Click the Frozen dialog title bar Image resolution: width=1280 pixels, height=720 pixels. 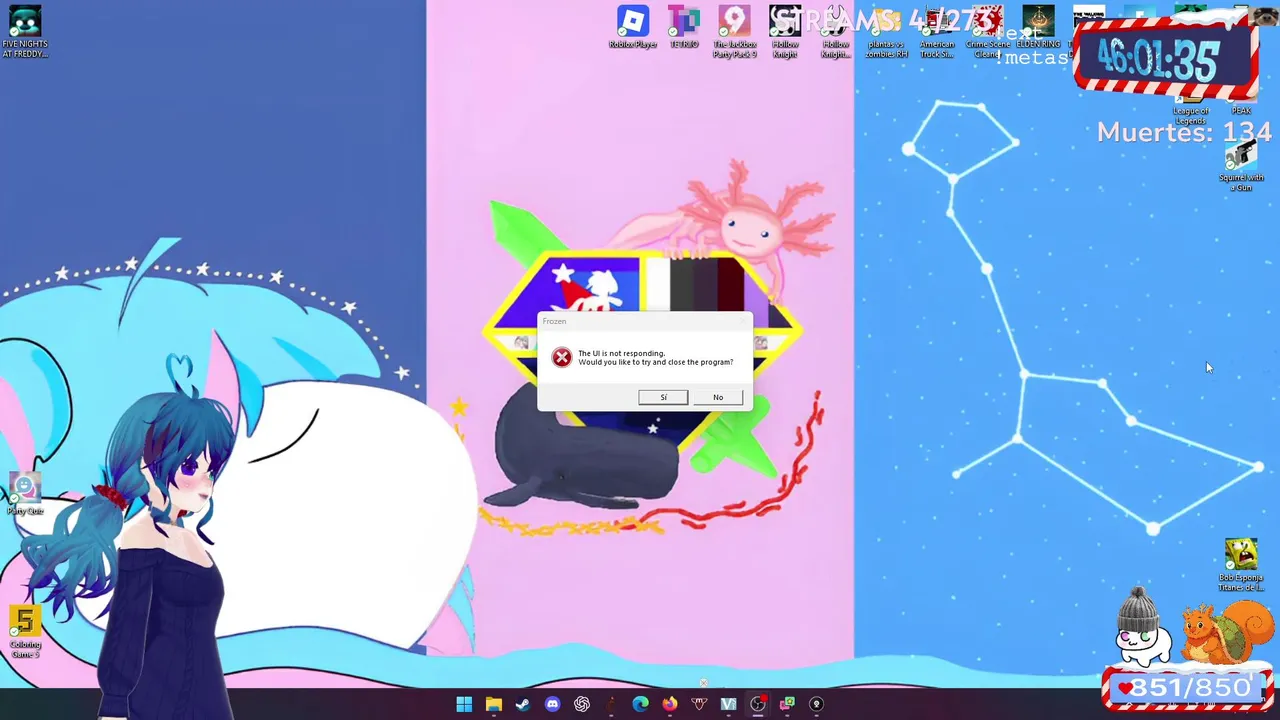645,321
